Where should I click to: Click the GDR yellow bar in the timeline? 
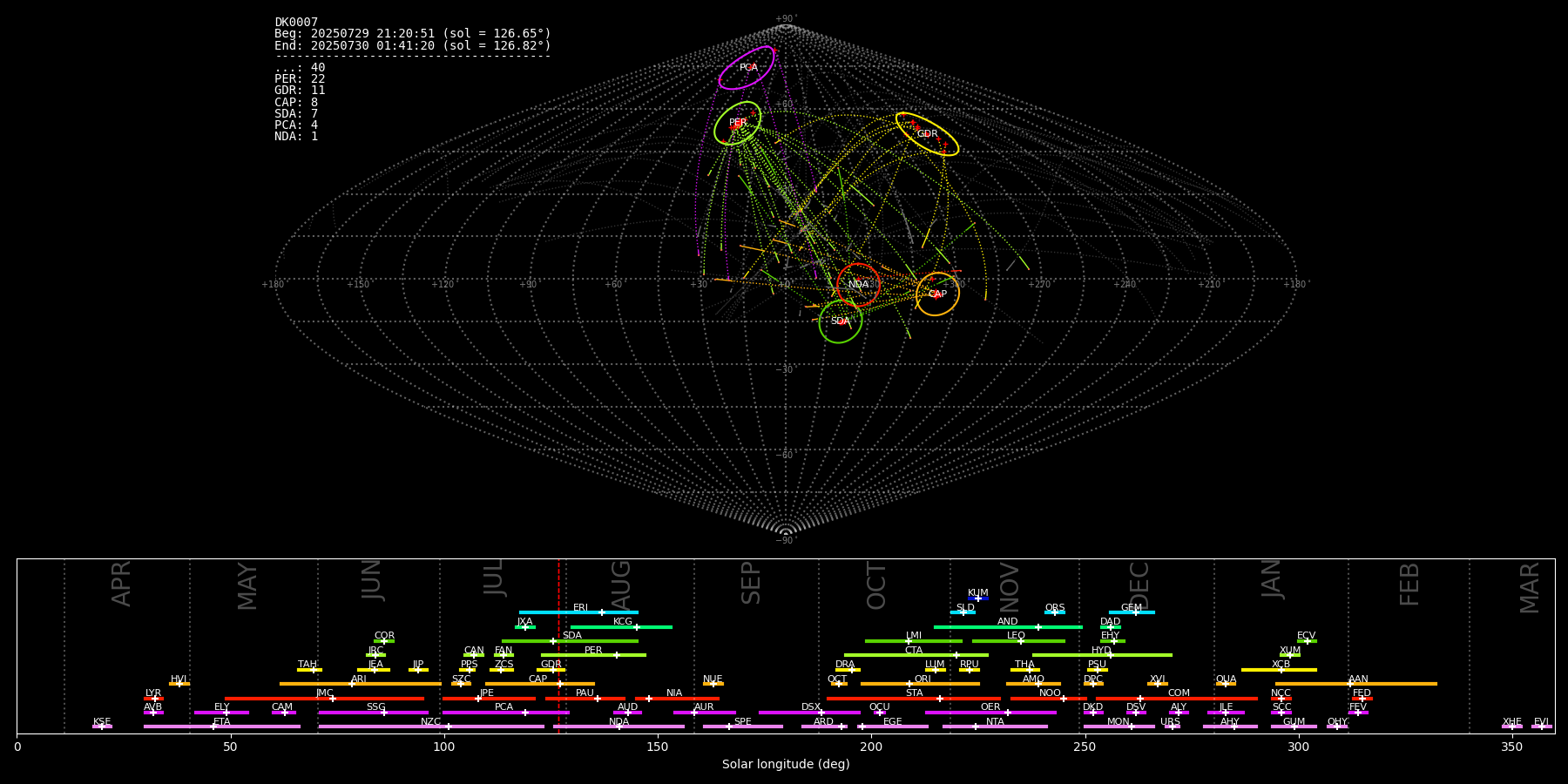[551, 670]
